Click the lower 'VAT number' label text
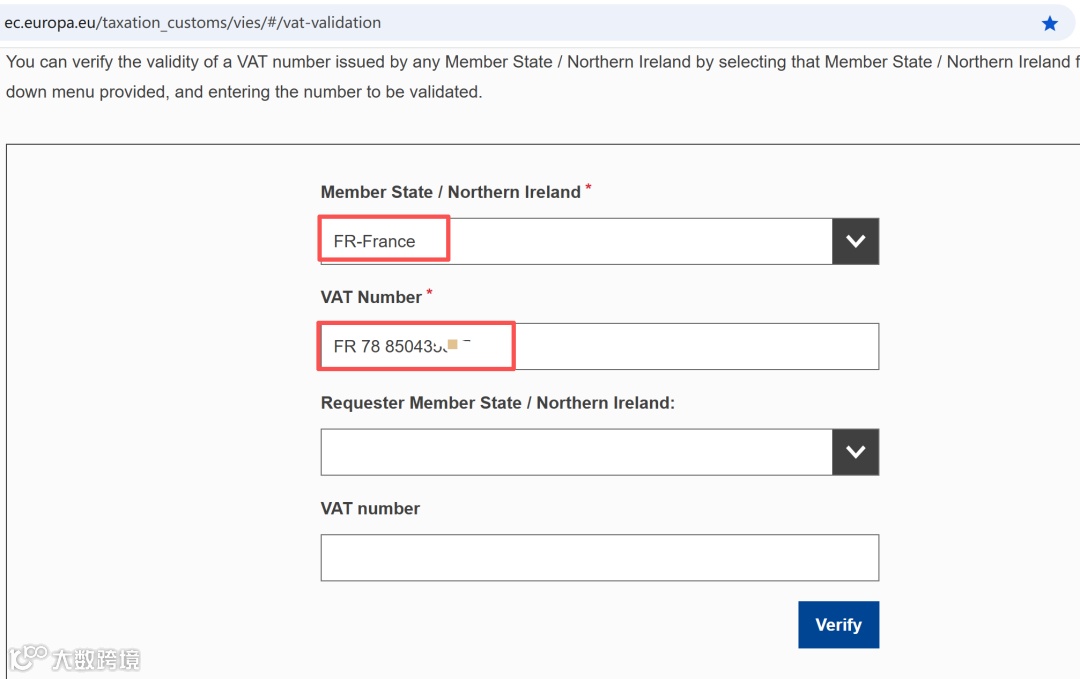Viewport: 1080px width, 679px height. (x=370, y=508)
